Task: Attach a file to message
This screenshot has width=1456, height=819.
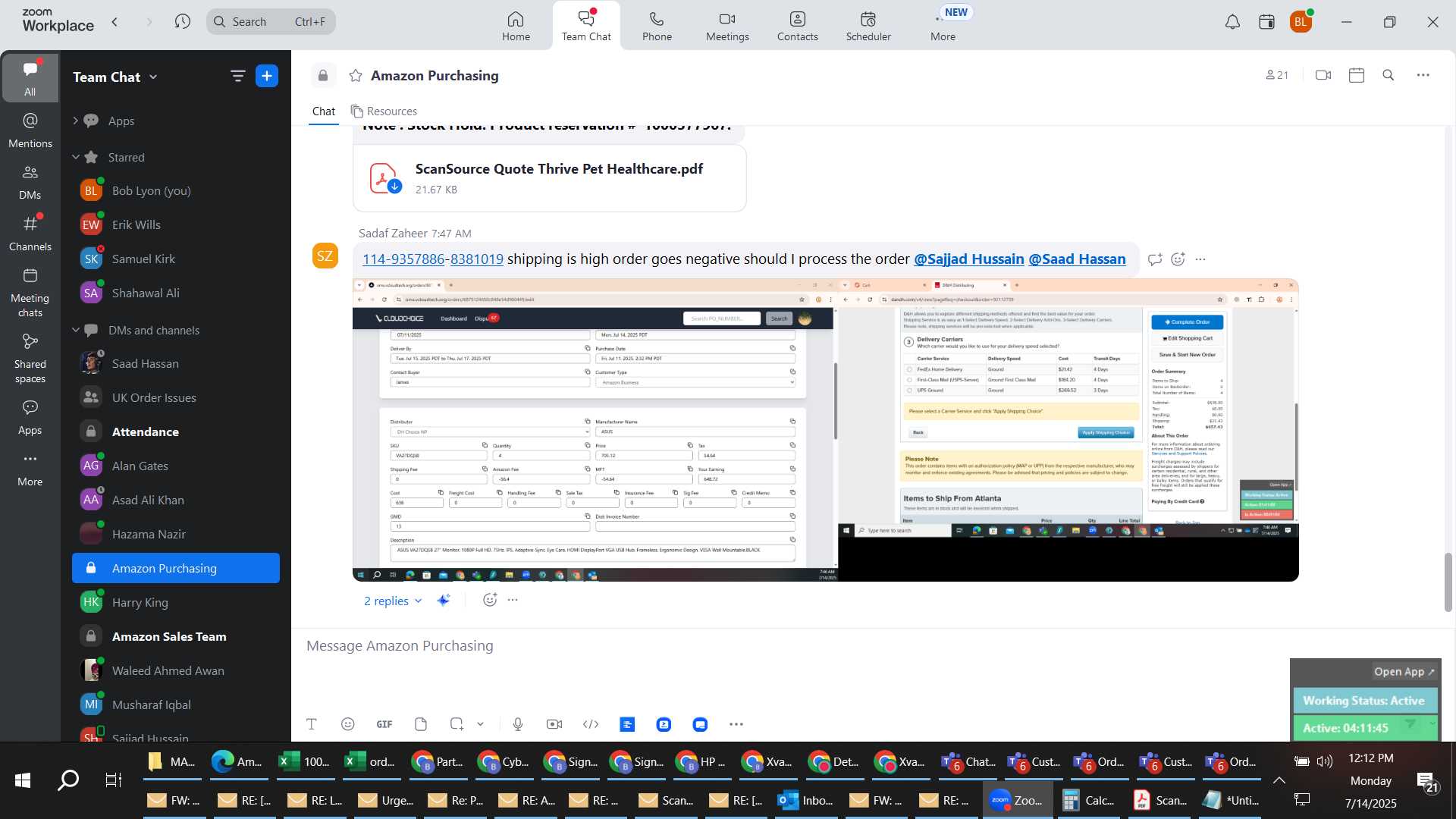Action: point(421,724)
